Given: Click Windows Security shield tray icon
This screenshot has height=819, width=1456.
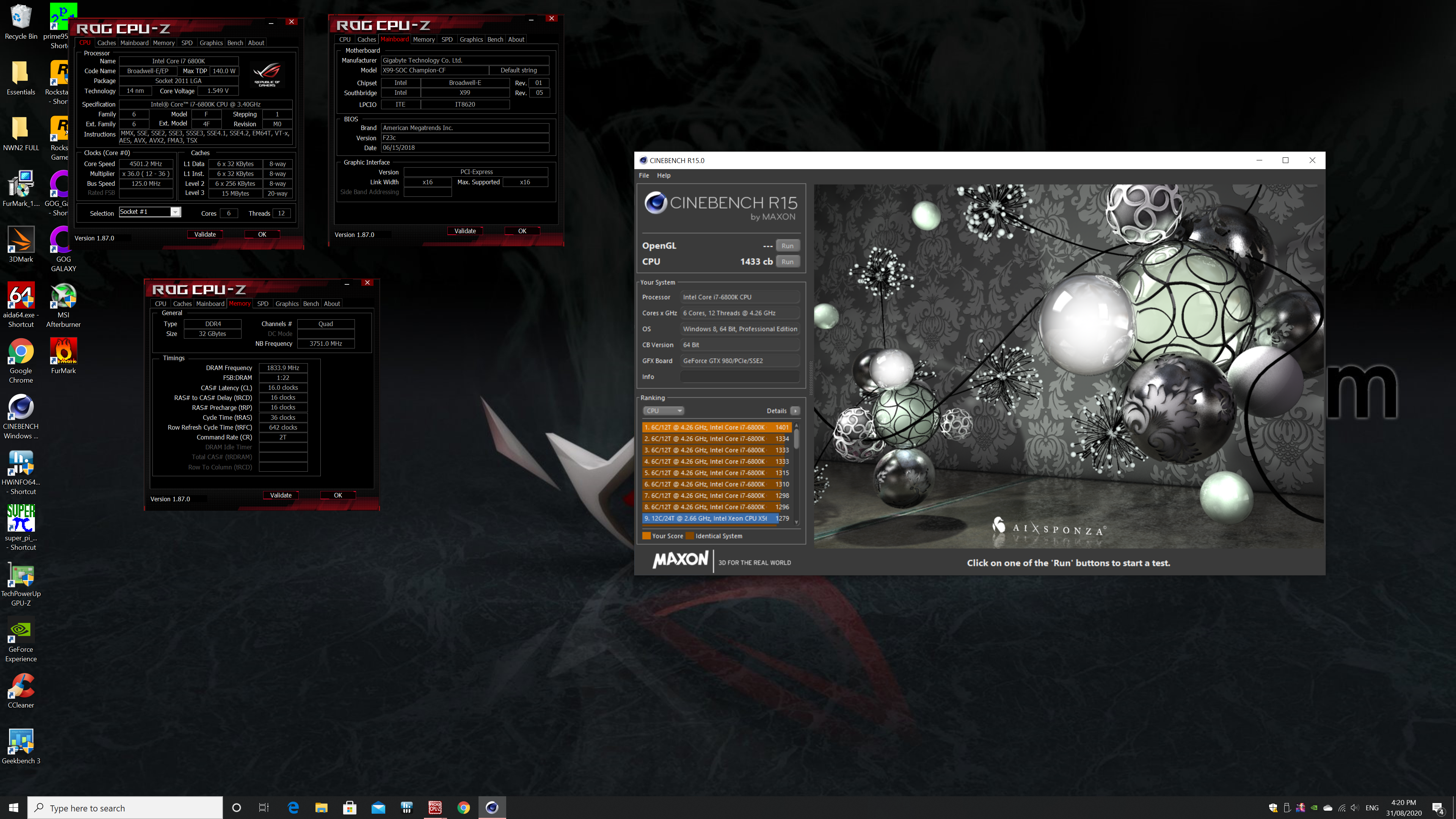Looking at the screenshot, I should click(x=1273, y=808).
